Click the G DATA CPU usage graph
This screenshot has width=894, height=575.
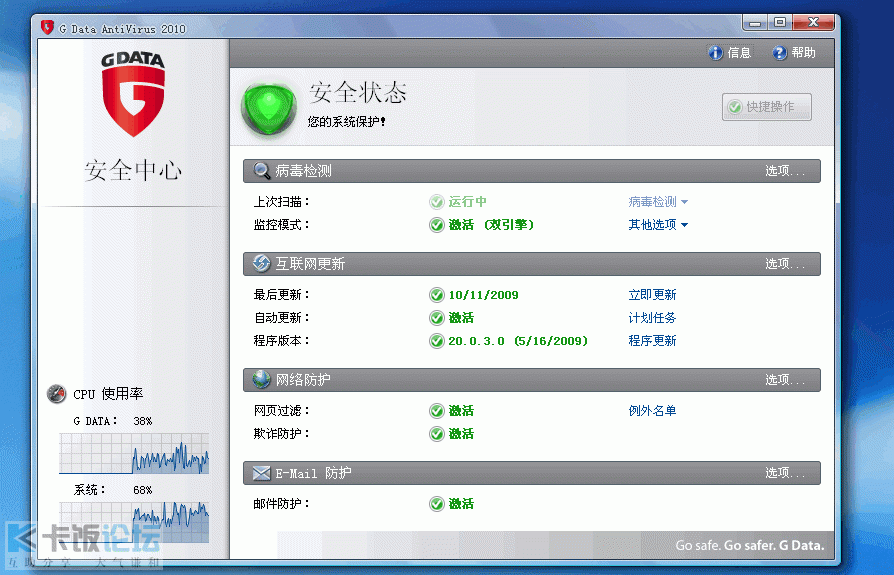(x=134, y=454)
